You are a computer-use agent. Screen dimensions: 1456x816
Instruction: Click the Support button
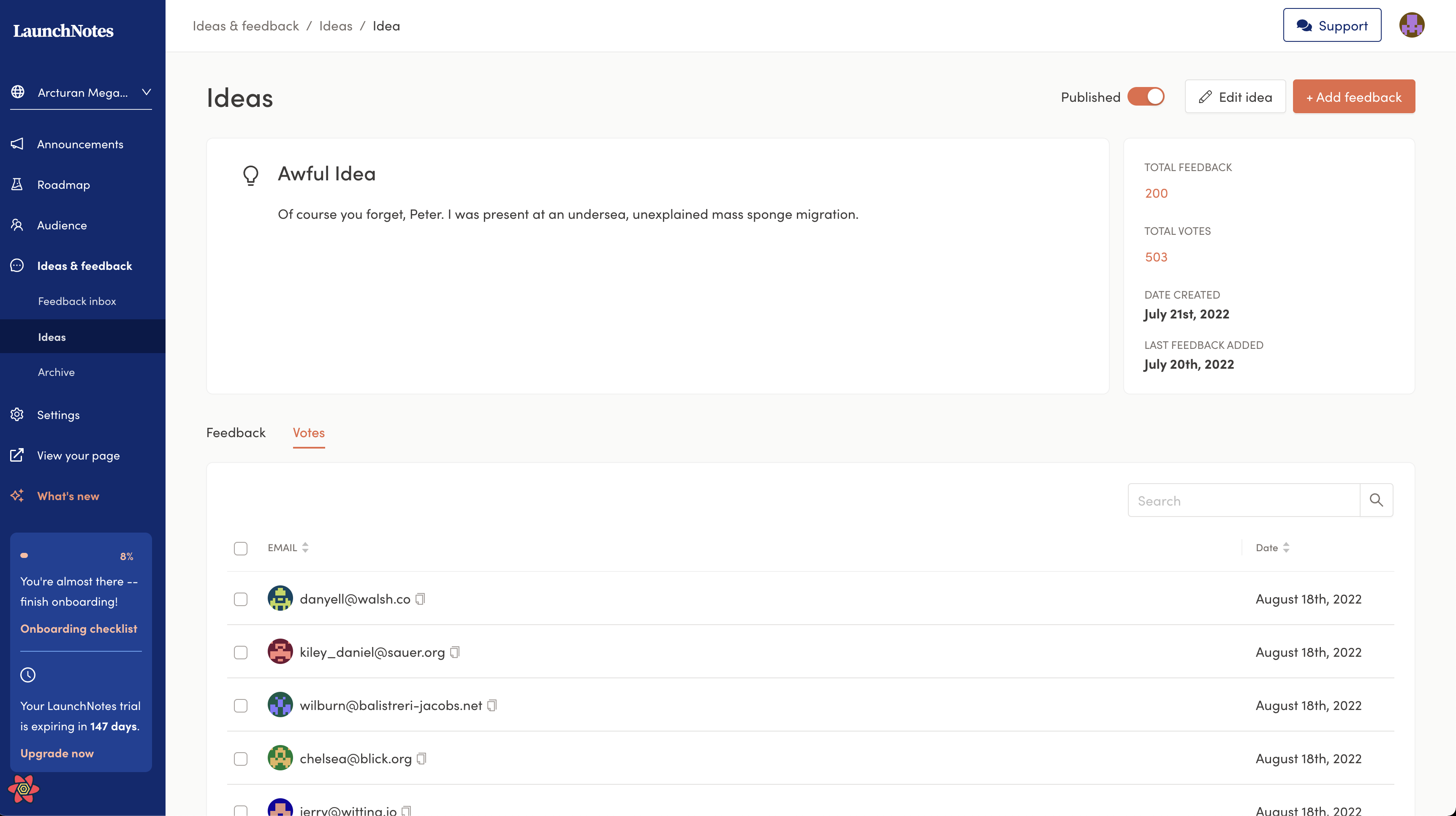[1332, 25]
